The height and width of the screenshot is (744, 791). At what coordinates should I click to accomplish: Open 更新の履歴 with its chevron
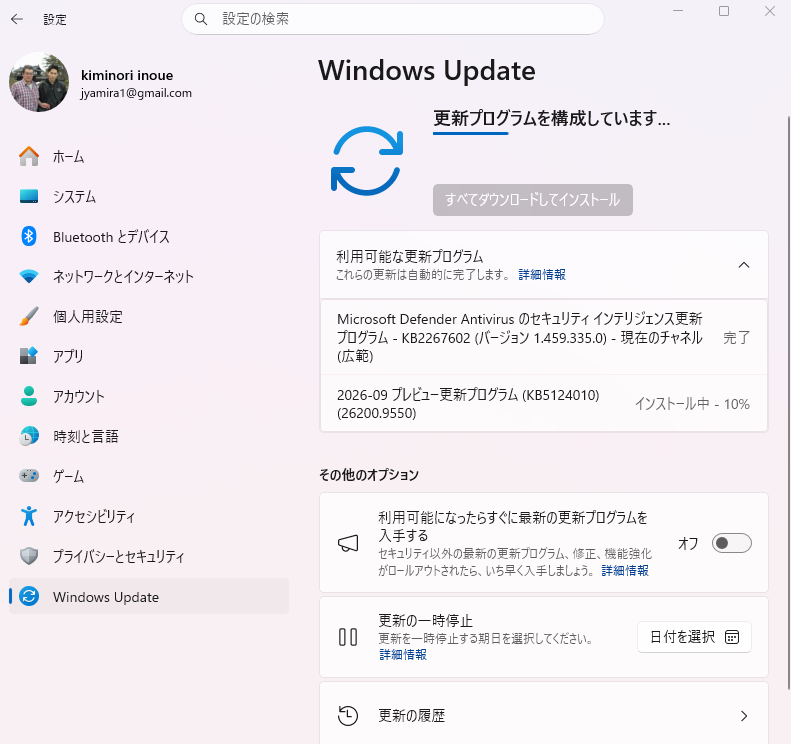click(744, 716)
